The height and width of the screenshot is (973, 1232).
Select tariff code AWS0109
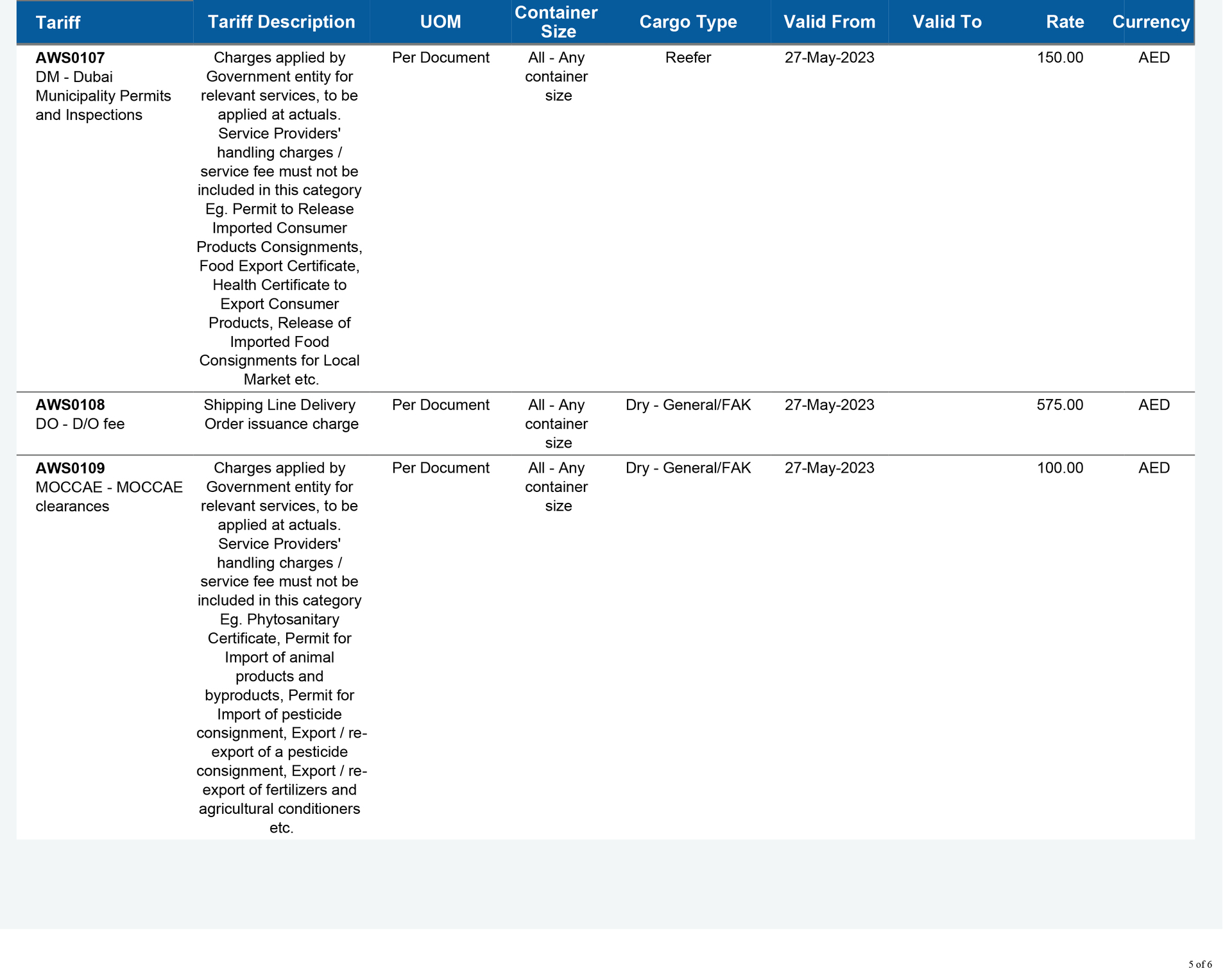pos(70,468)
